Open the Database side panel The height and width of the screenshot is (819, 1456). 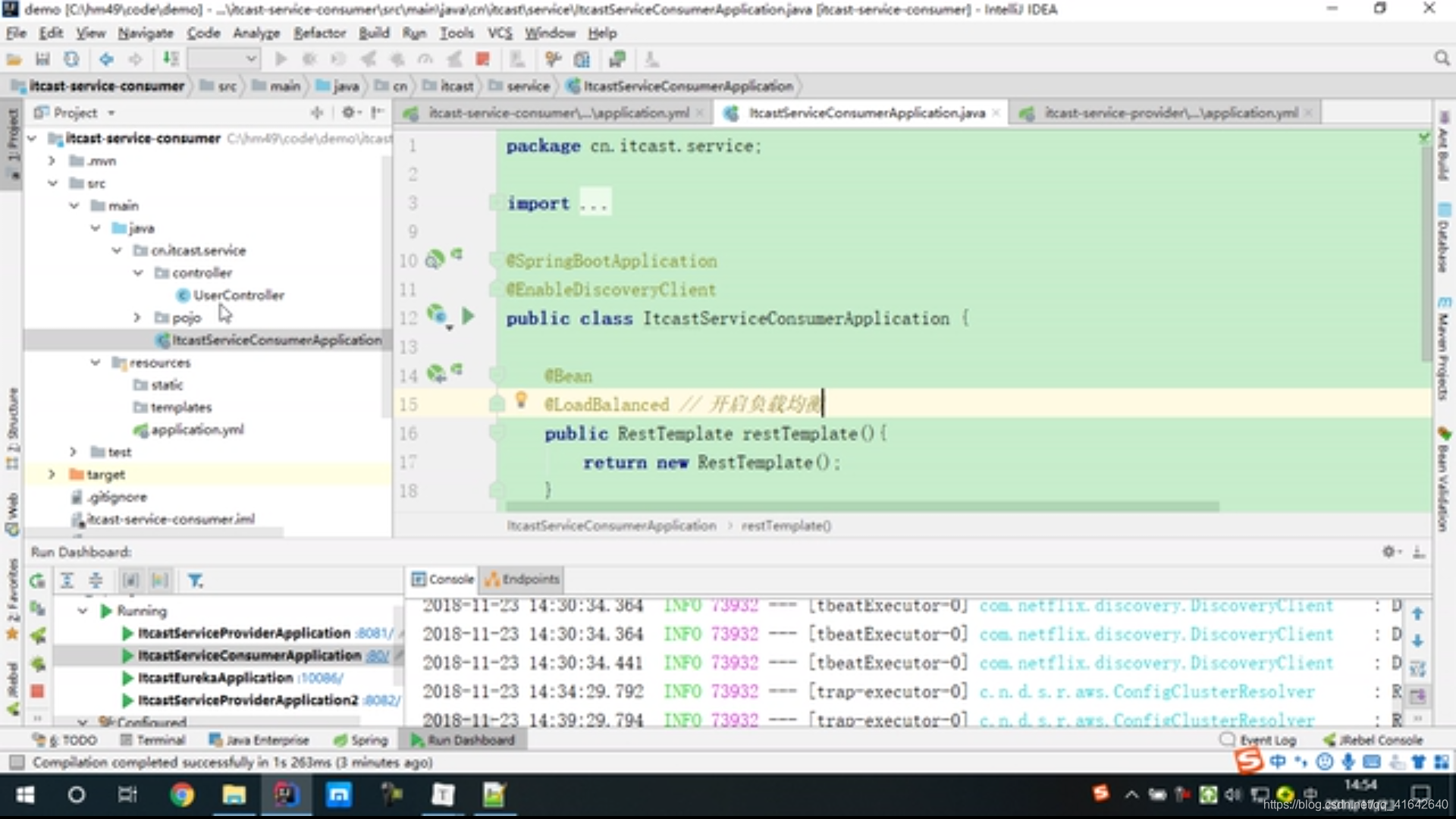click(1443, 238)
